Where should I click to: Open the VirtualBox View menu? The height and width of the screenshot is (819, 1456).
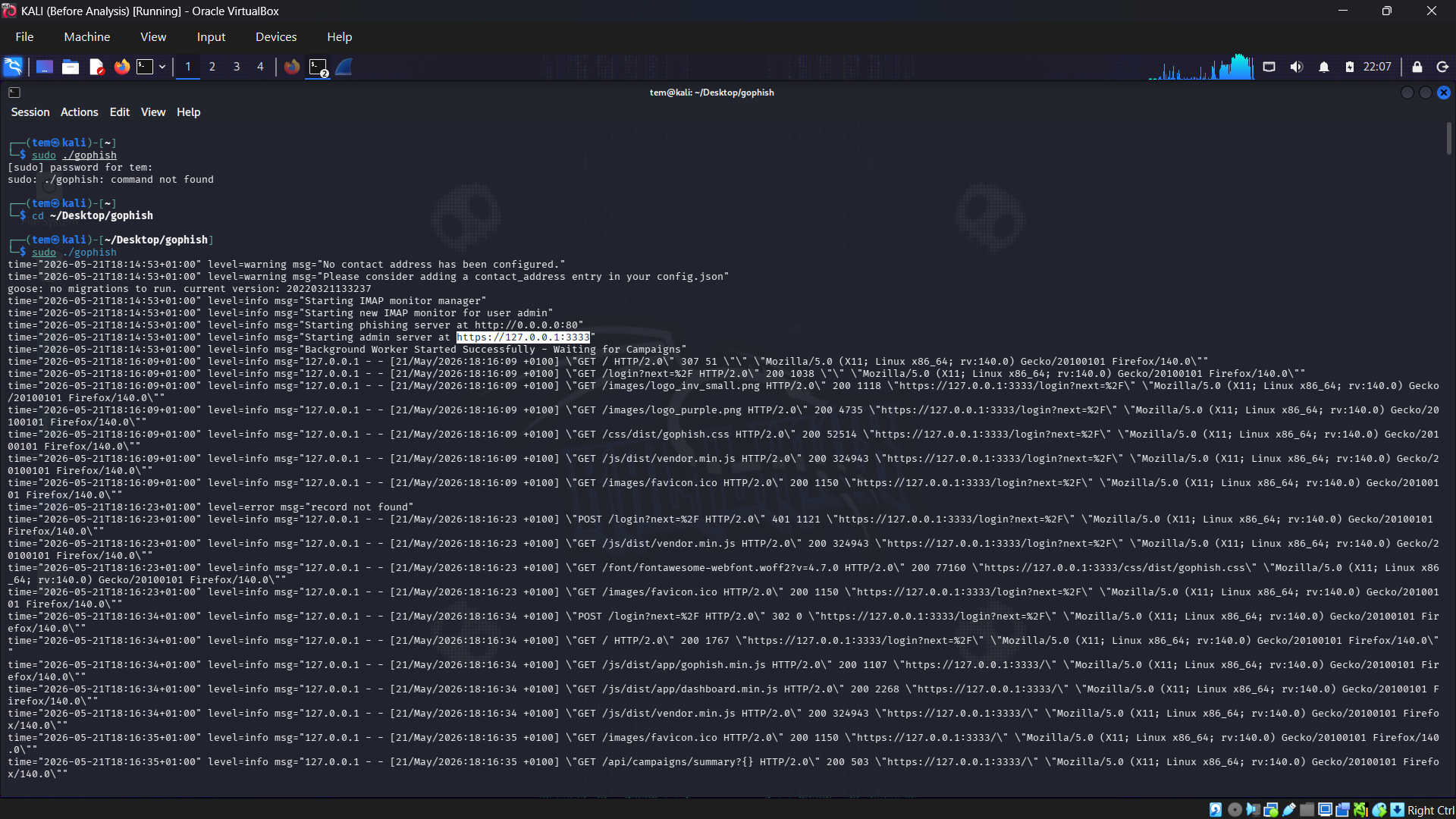pyautogui.click(x=153, y=36)
